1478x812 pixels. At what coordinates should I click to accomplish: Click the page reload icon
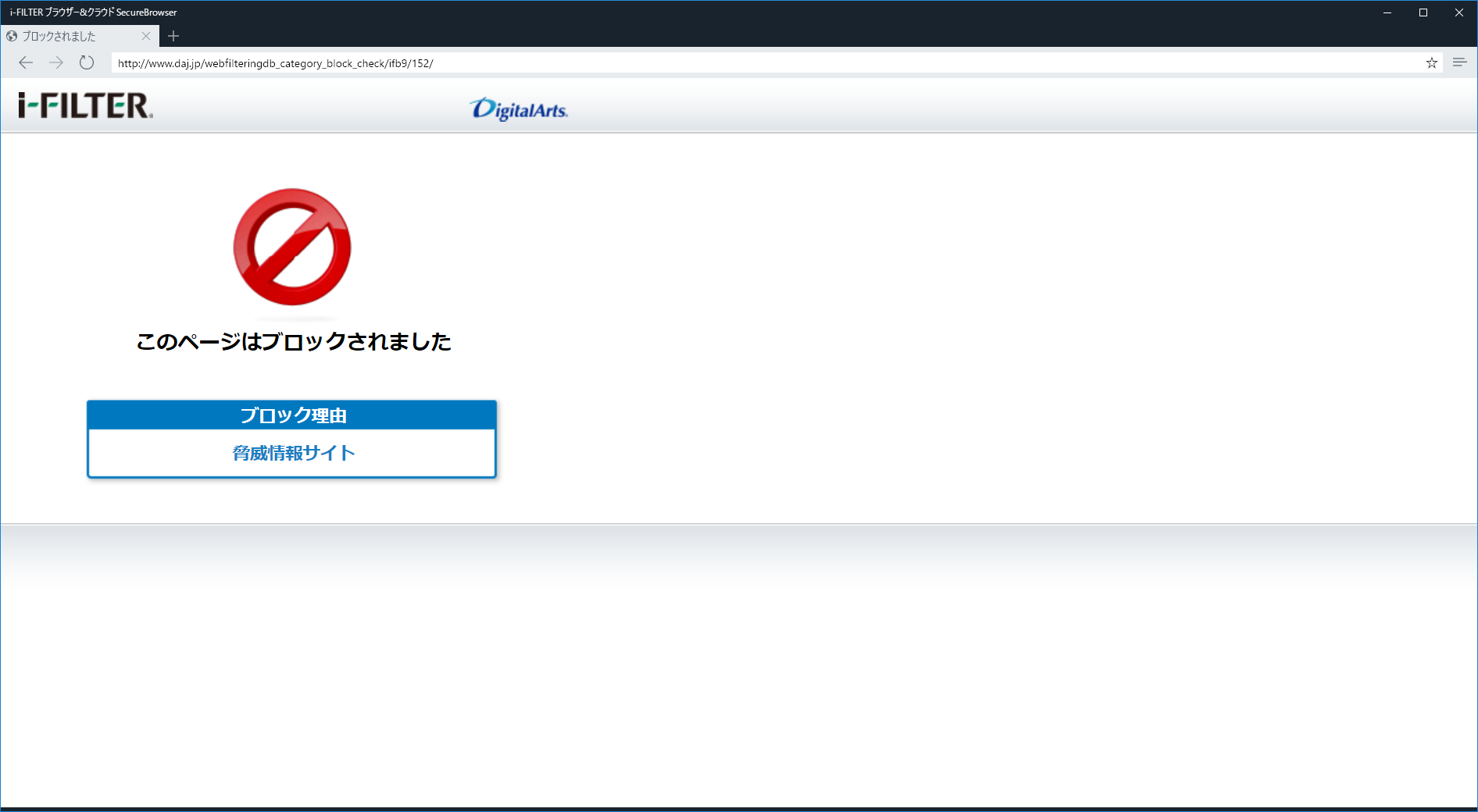86,62
